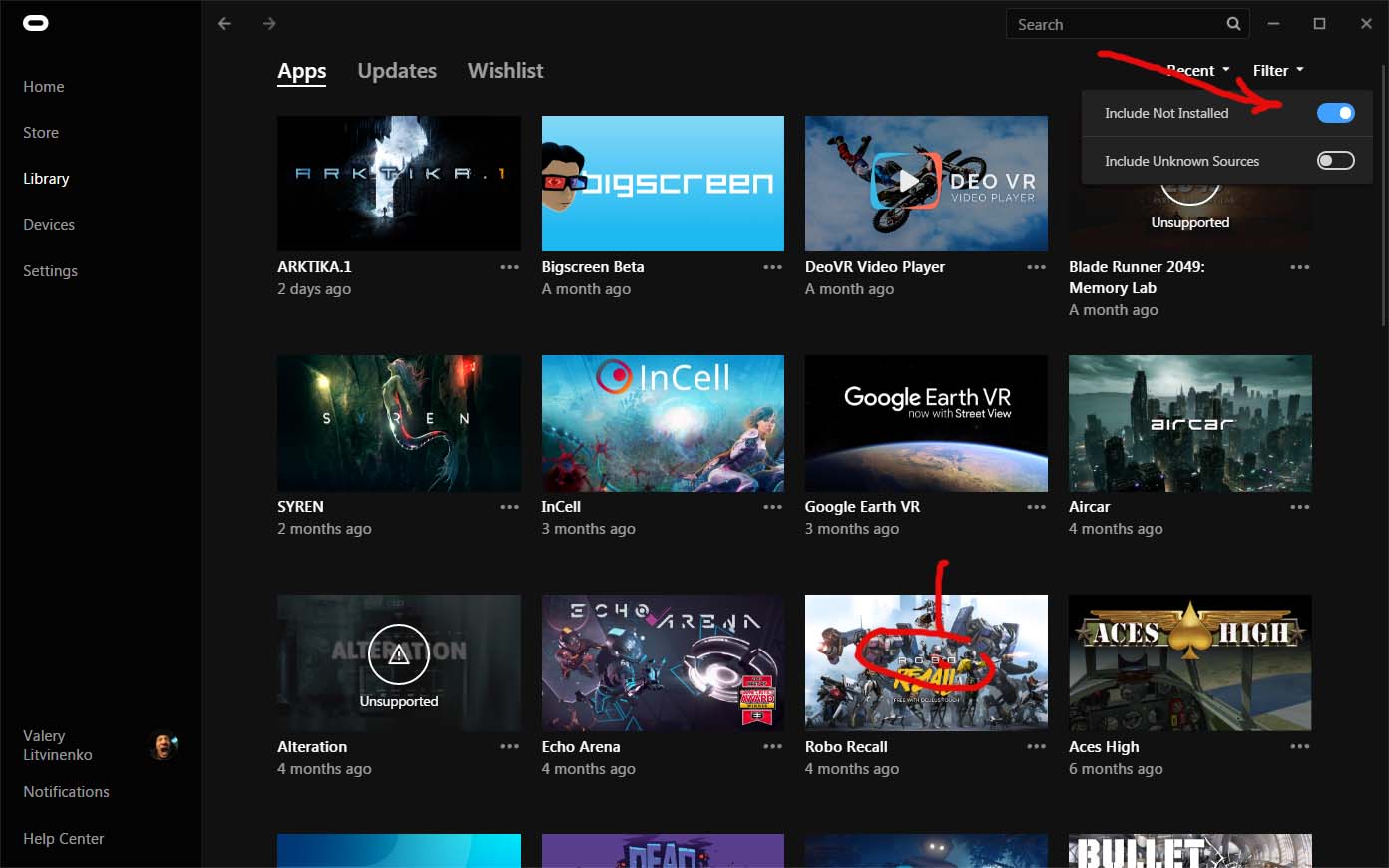This screenshot has height=868, width=1389.
Task: Open Alteration three-dot options menu
Action: [510, 746]
